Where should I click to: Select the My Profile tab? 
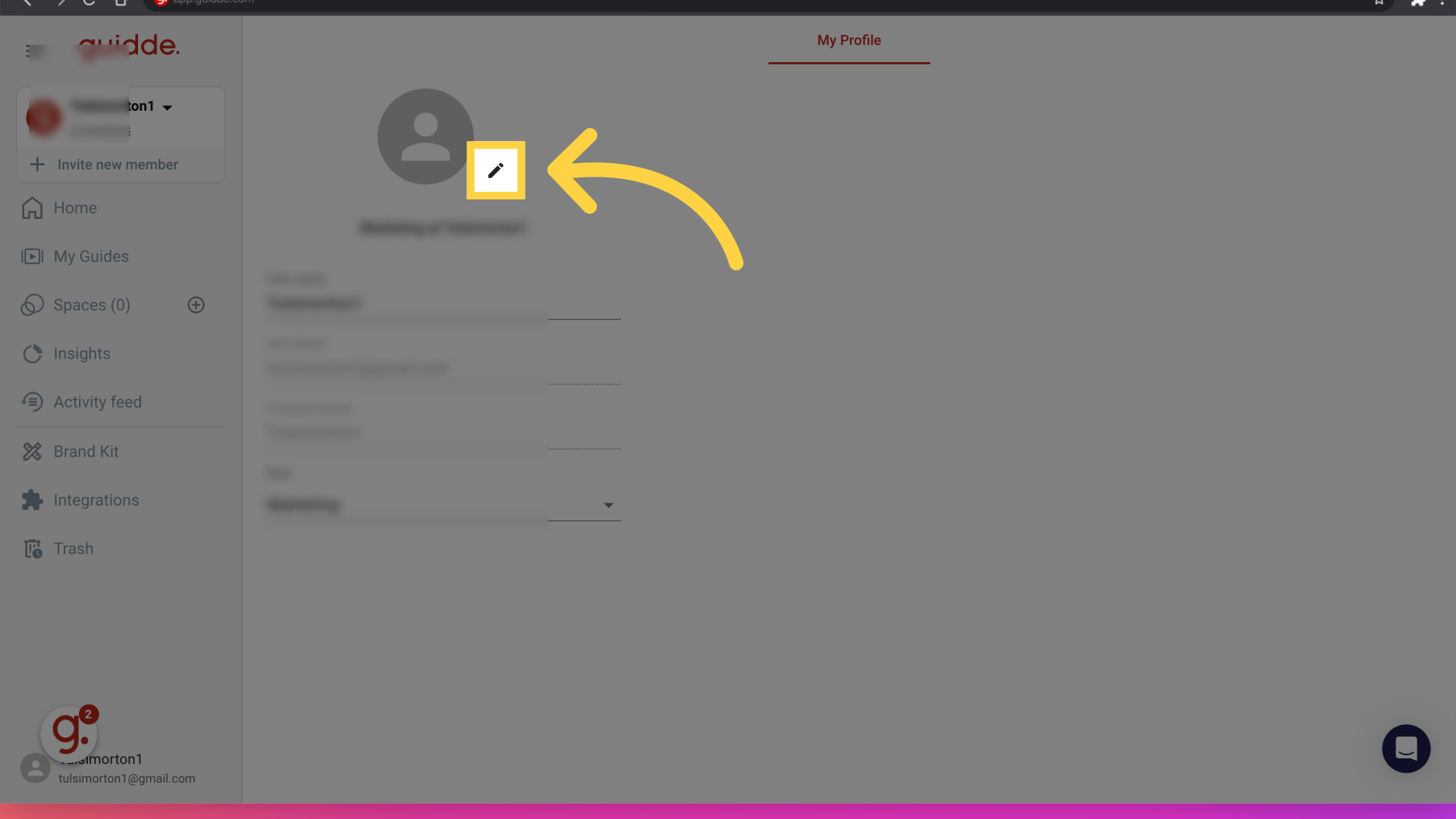tap(849, 40)
